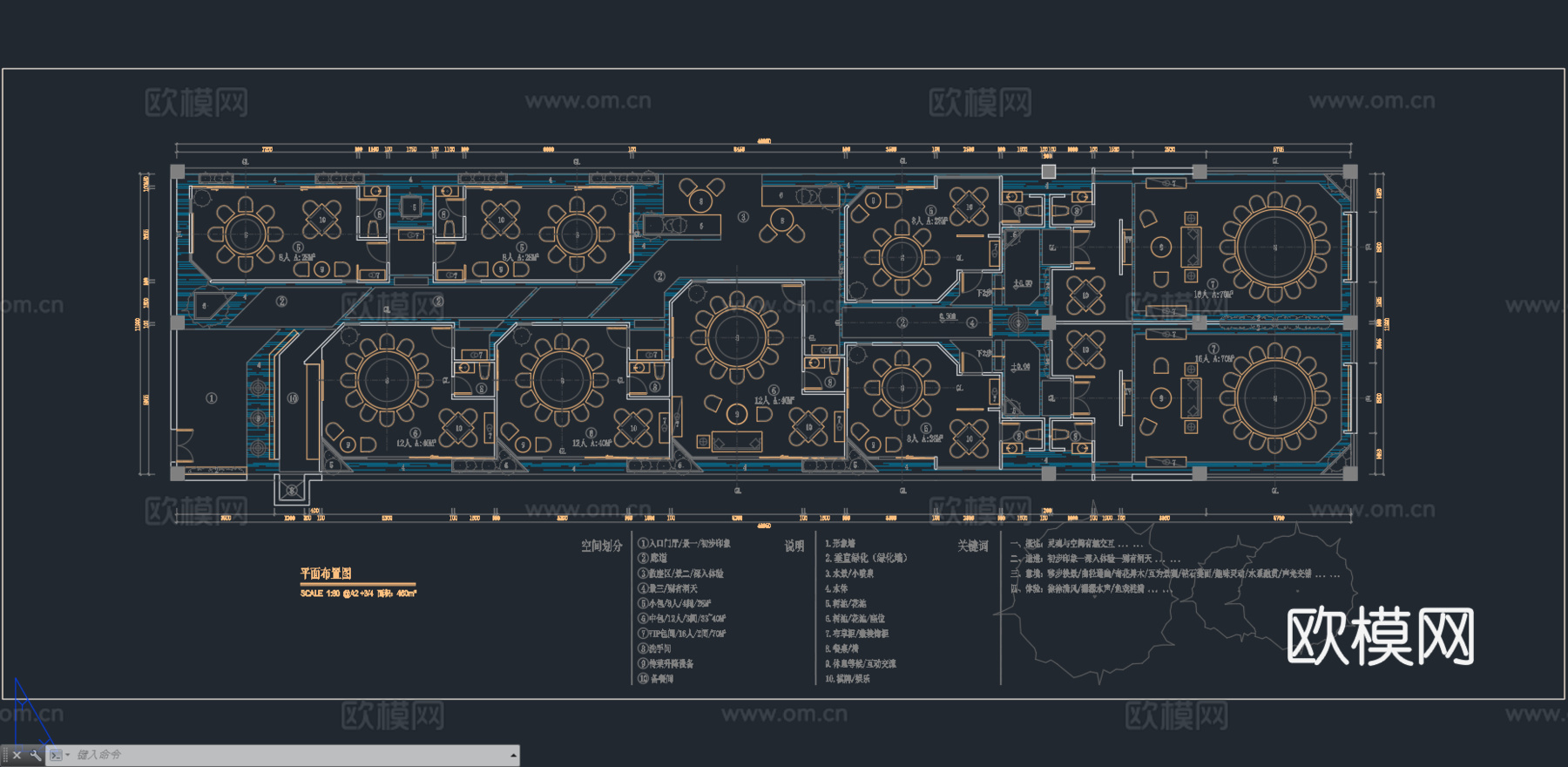Click the ⑩ pantry room marker in plan
The image size is (1568, 767).
pyautogui.click(x=293, y=398)
